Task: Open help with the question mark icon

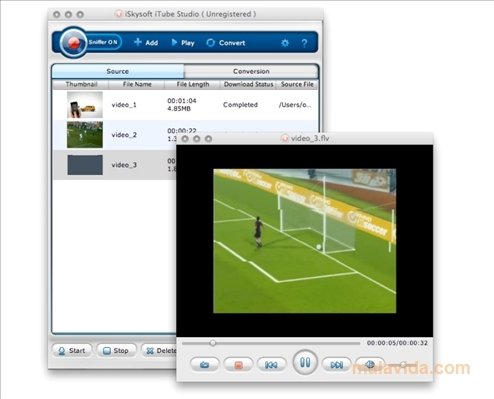Action: [x=304, y=43]
